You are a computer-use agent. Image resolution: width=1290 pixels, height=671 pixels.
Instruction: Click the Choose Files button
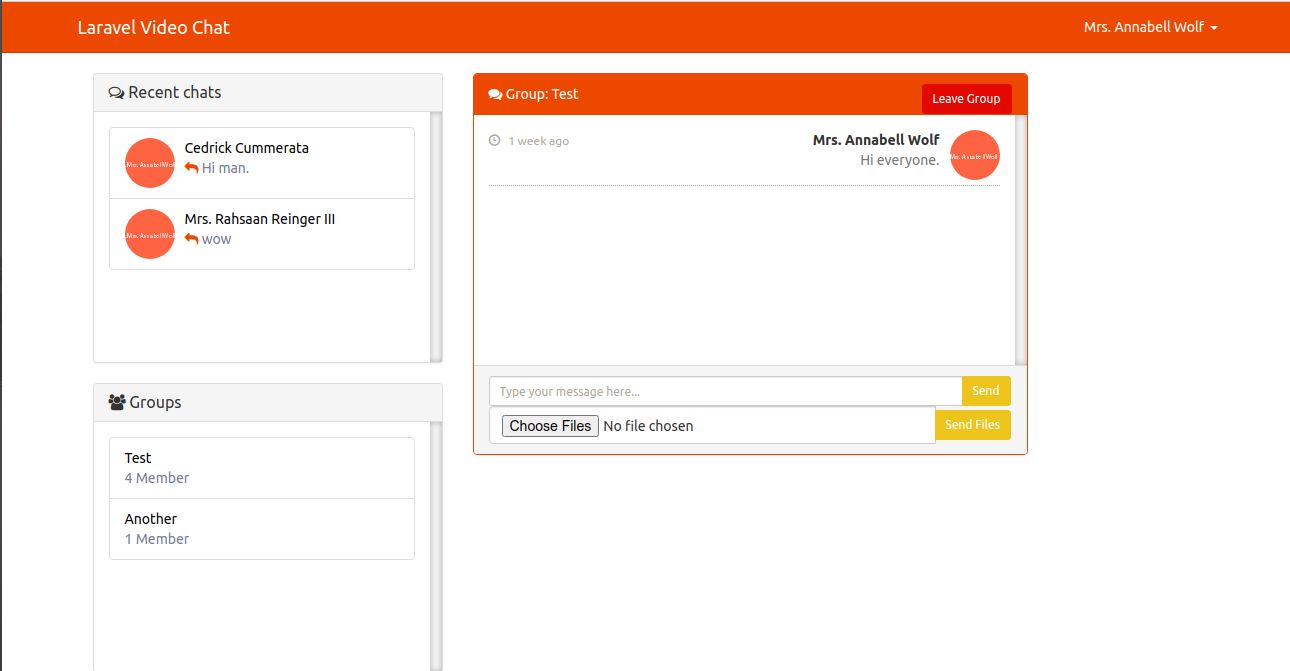550,426
